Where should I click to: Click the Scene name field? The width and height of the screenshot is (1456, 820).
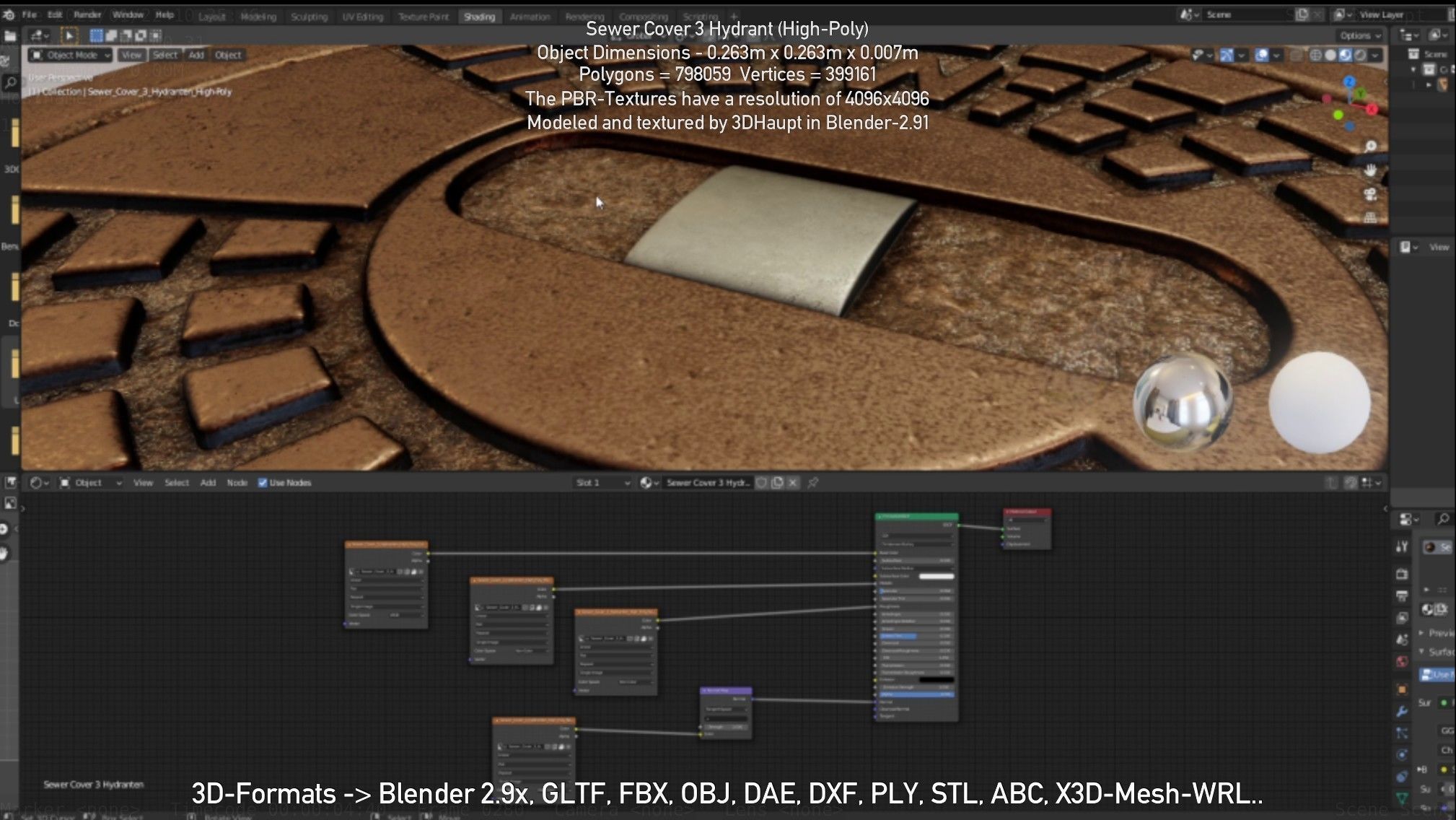tap(1247, 14)
